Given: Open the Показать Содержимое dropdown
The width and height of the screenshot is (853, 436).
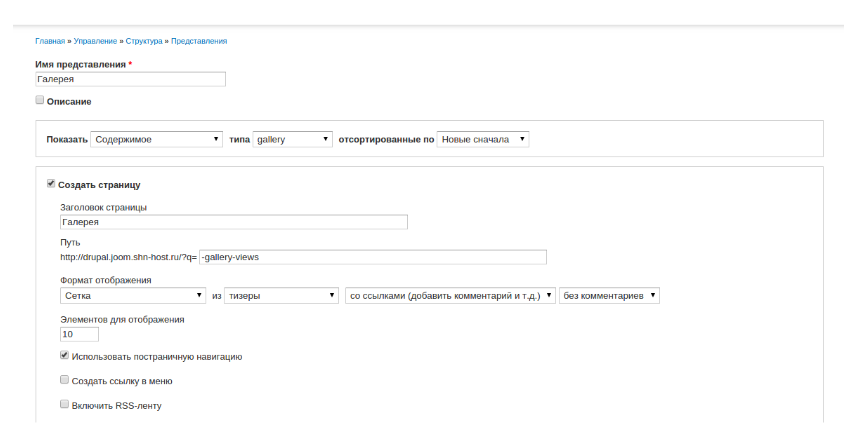Looking at the screenshot, I should pyautogui.click(x=156, y=139).
